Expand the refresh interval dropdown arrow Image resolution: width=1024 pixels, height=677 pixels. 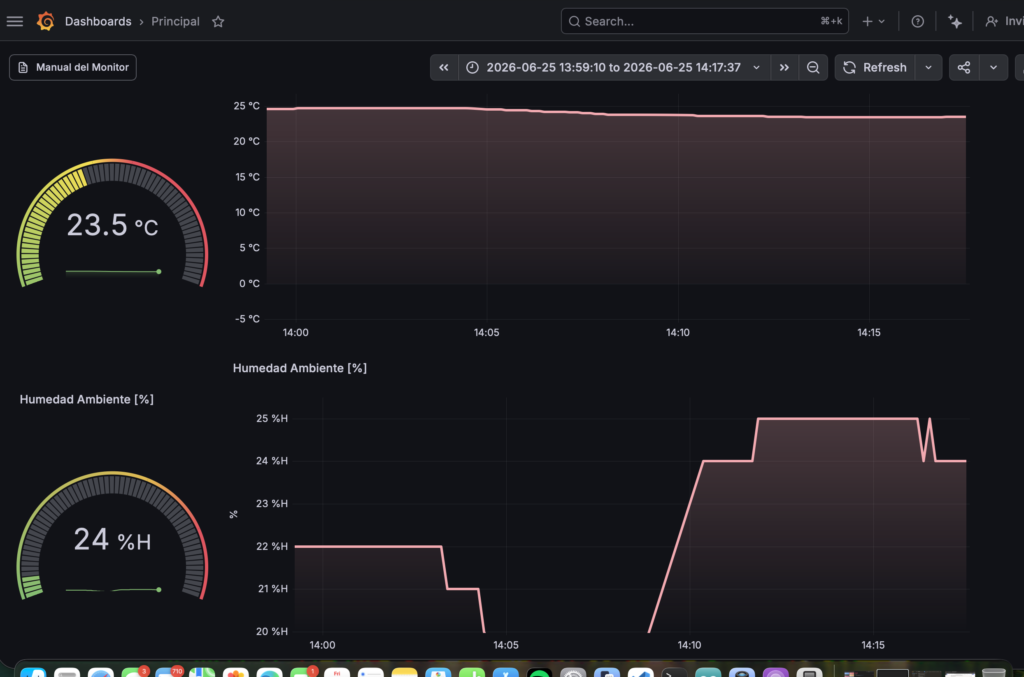tap(928, 67)
